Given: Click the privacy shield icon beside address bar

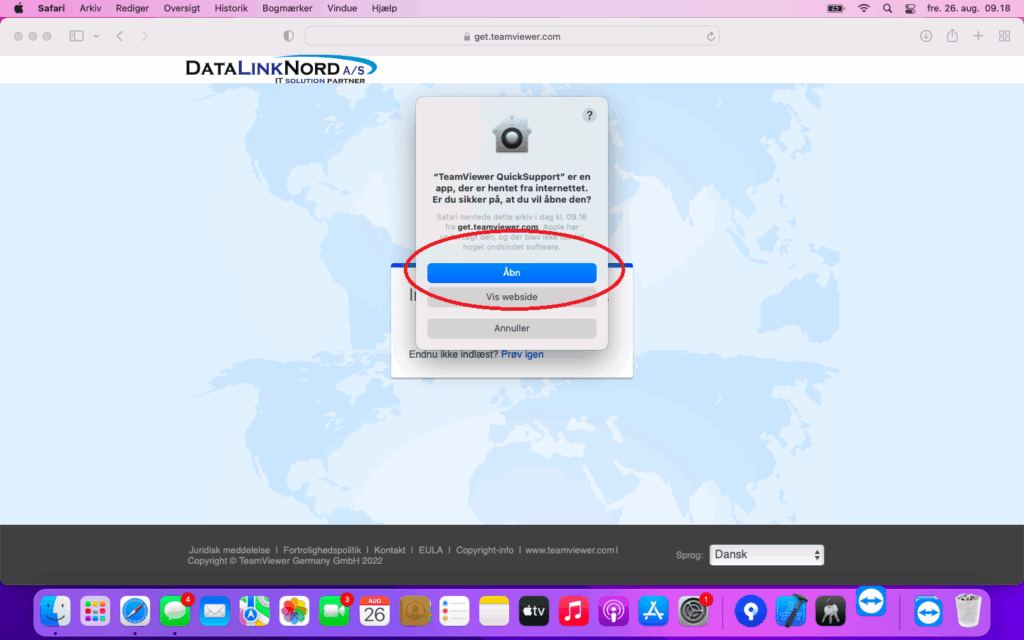Looking at the screenshot, I should pyautogui.click(x=289, y=36).
